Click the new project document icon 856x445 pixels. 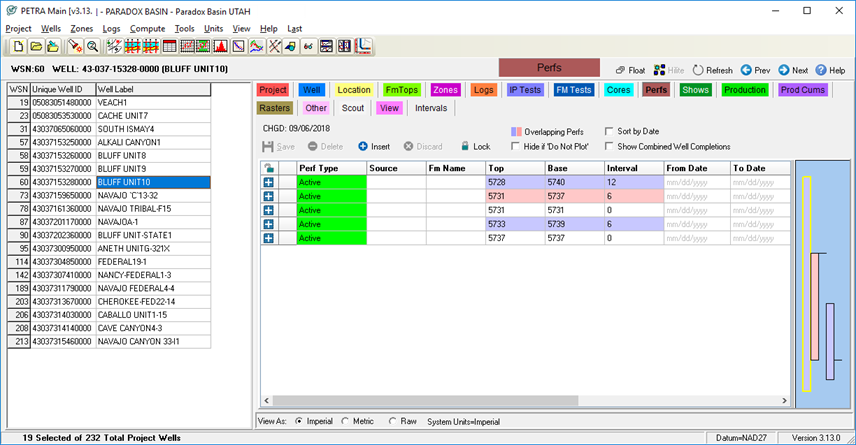(x=19, y=47)
